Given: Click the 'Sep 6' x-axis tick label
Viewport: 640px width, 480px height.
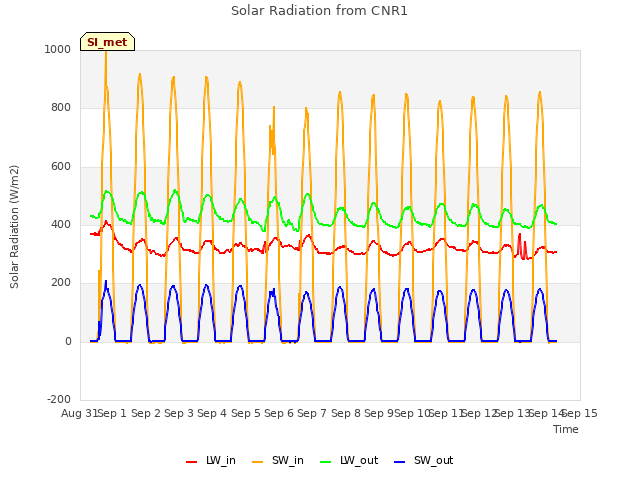Looking at the screenshot, I should (x=279, y=413).
